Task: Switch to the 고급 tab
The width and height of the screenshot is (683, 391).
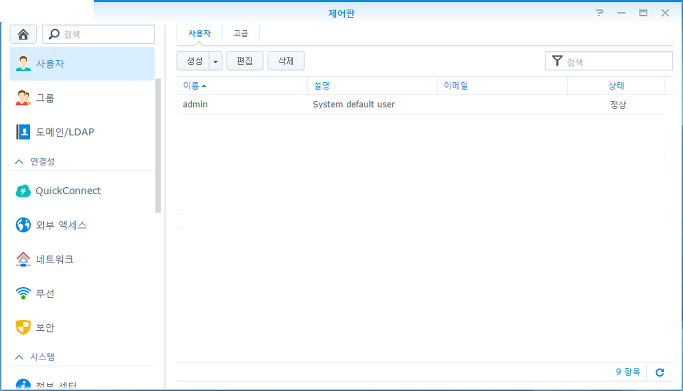Action: pos(241,33)
